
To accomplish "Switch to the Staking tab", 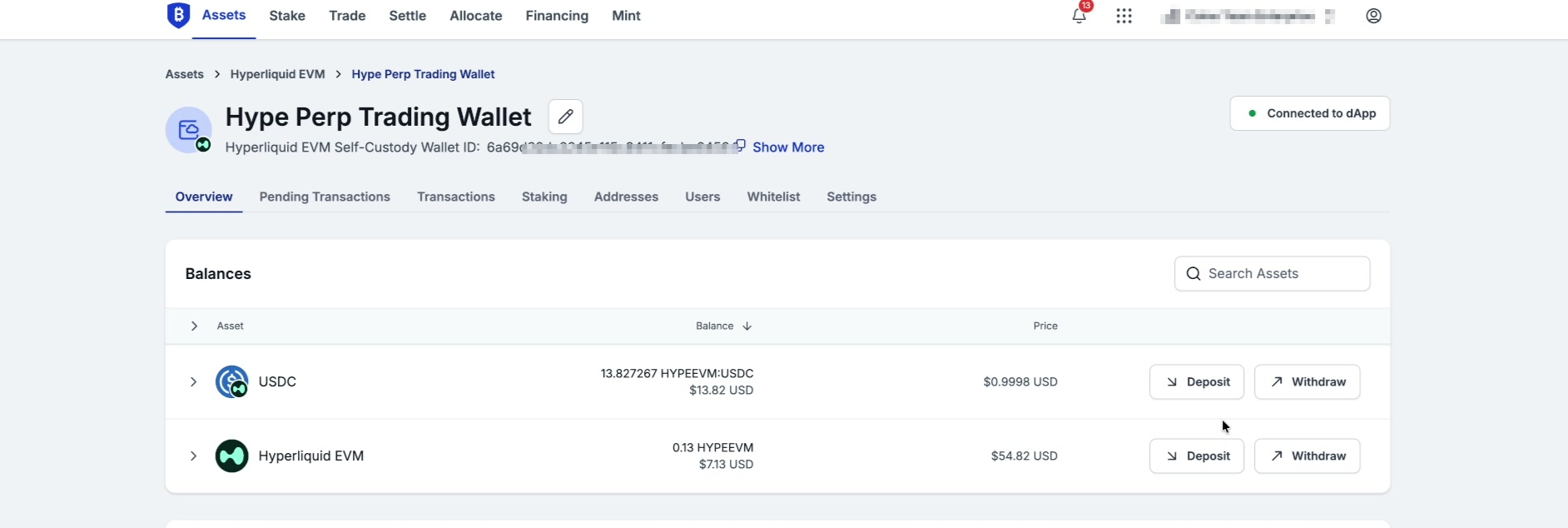I will point(544,197).
